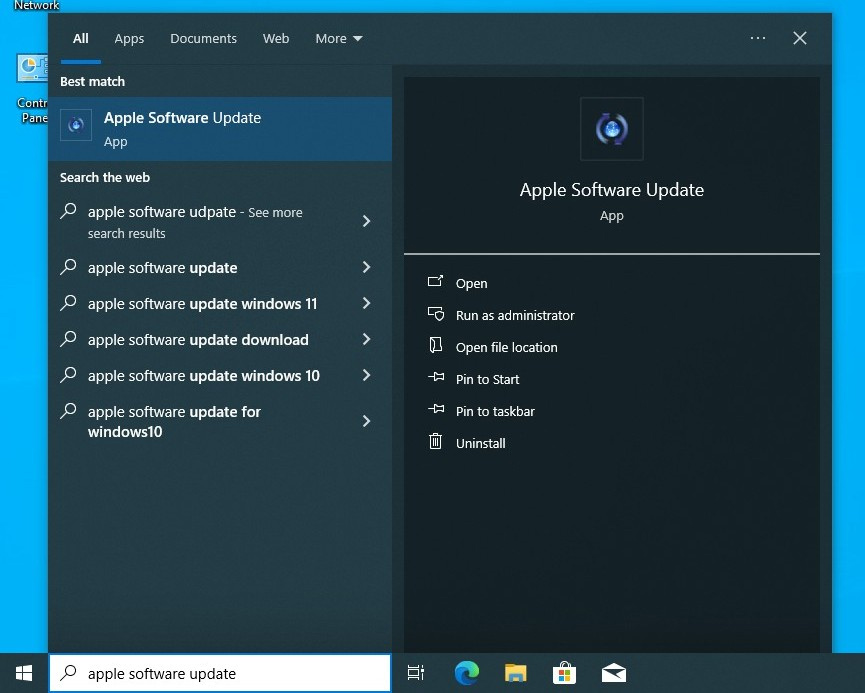Click magnifier icon beside 'apple software udpate' suggestion
The image size is (865, 693).
[x=68, y=211]
